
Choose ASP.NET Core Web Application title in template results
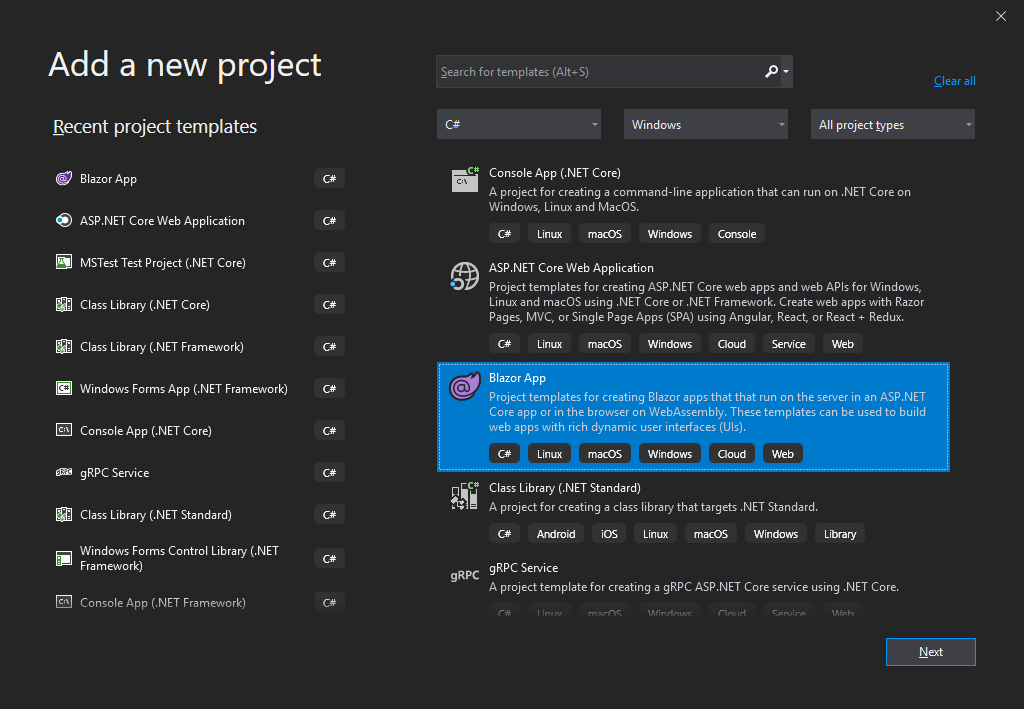[x=571, y=268]
